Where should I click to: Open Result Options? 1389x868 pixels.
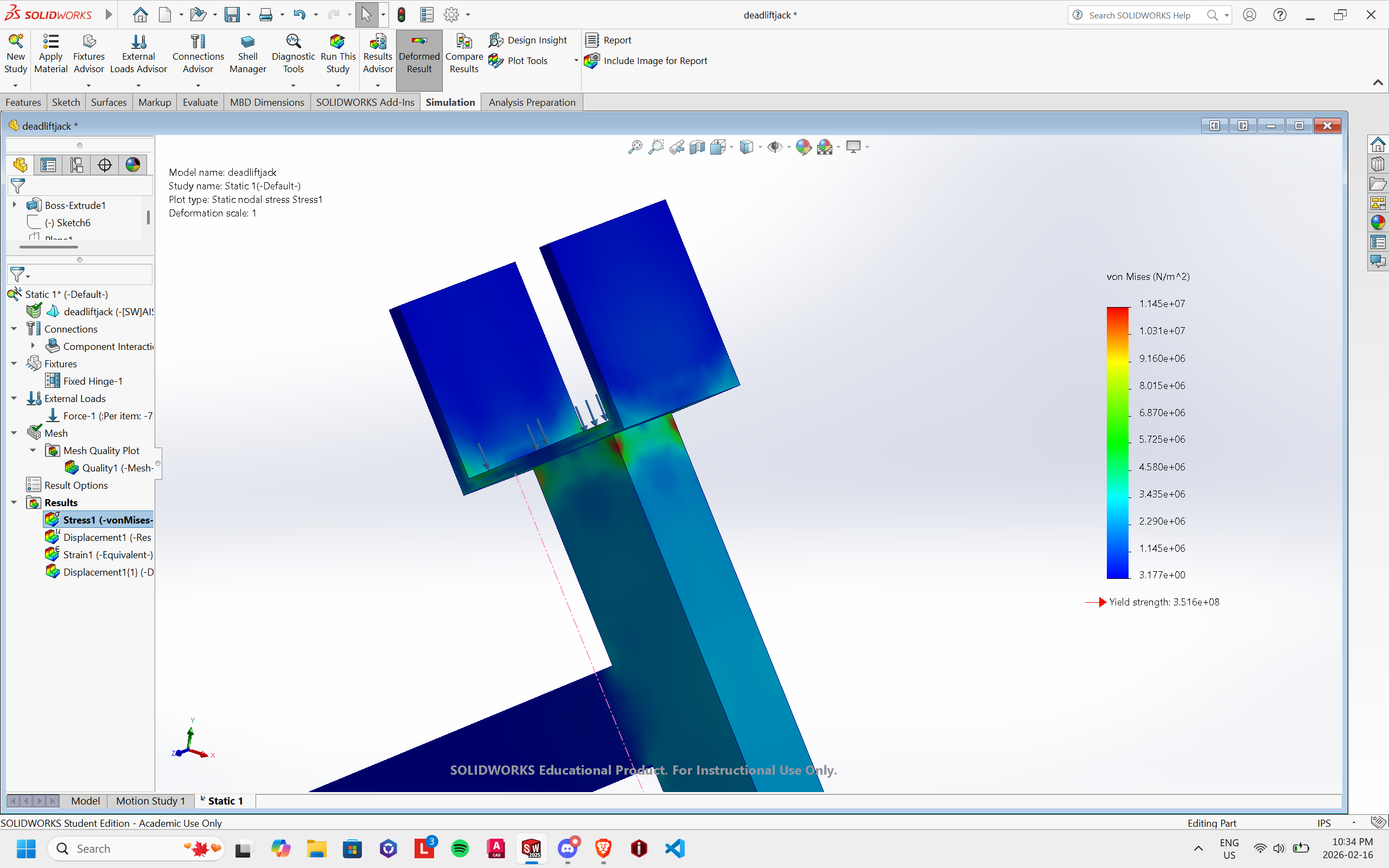tap(67, 485)
